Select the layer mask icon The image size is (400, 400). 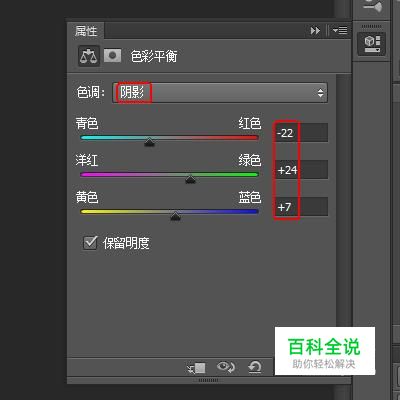click(x=112, y=55)
